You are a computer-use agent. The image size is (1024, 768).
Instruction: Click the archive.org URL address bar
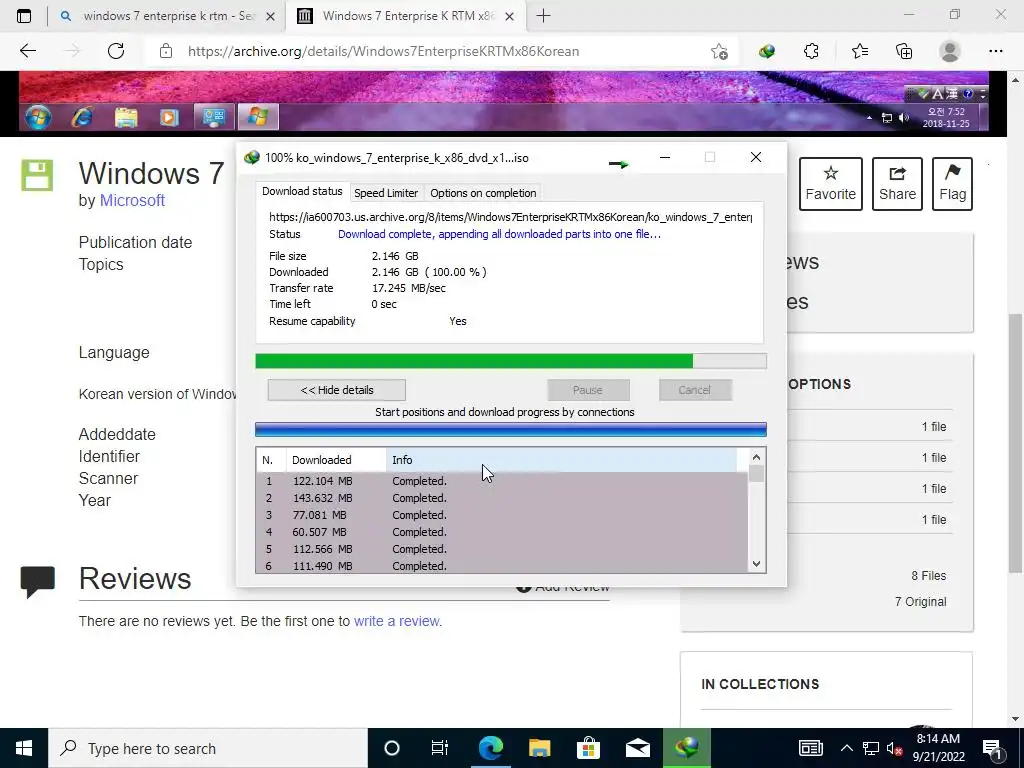pyautogui.click(x=383, y=51)
